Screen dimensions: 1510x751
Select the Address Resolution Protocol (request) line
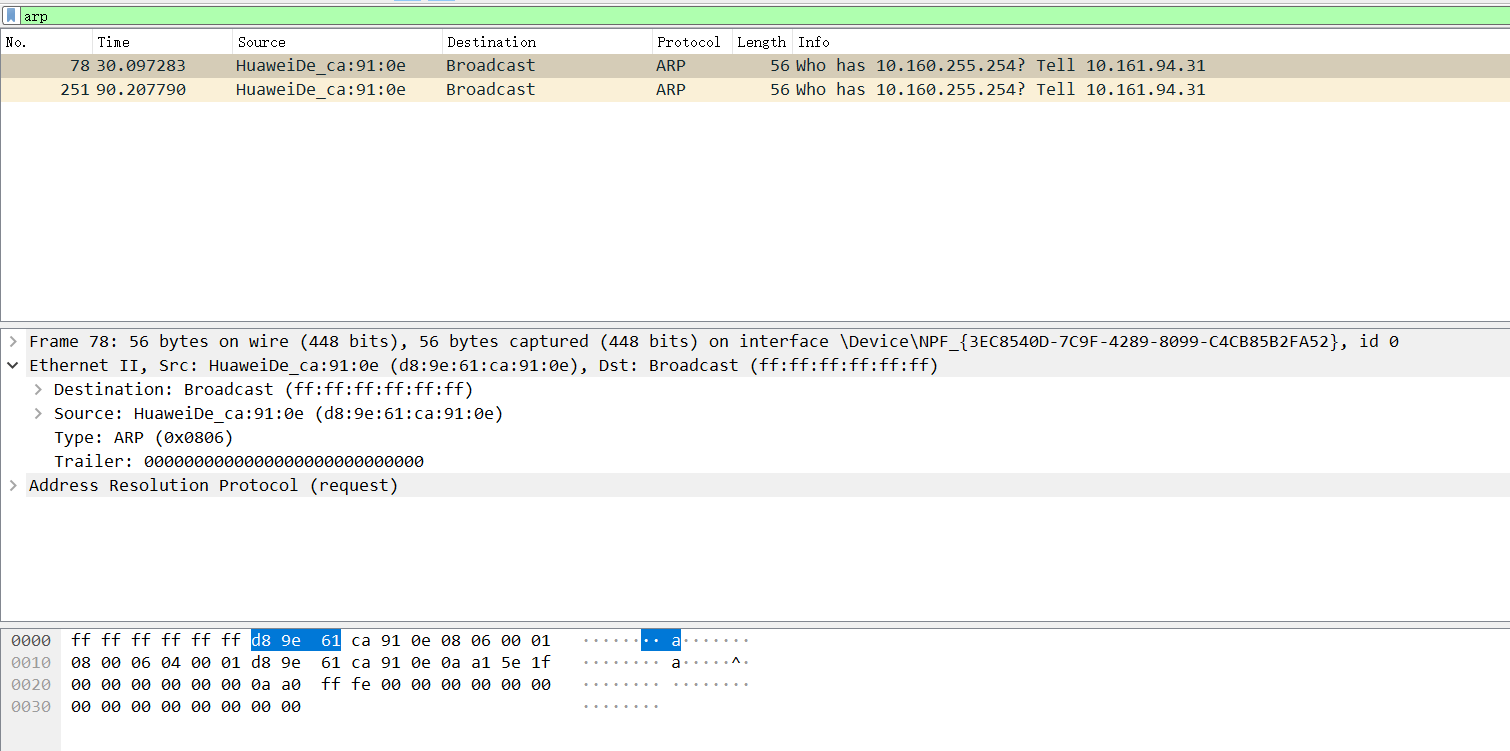214,486
